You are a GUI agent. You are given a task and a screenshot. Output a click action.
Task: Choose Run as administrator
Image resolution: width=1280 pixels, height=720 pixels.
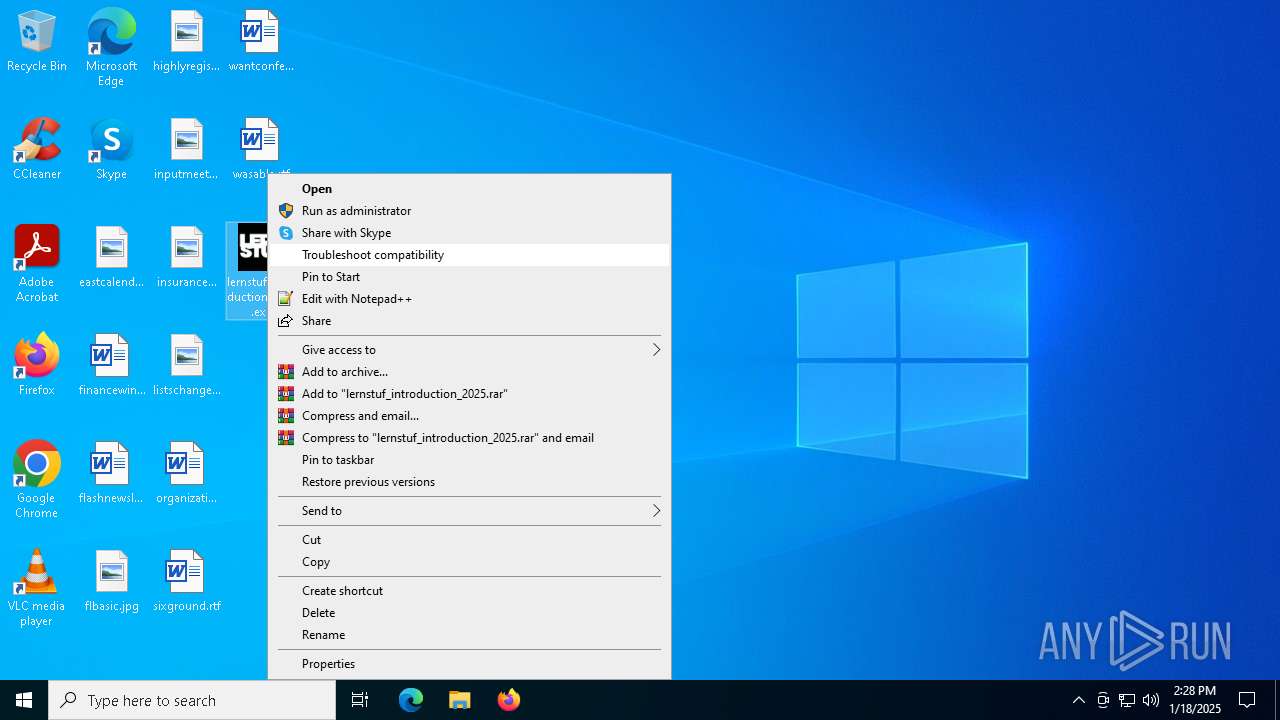[469, 211]
